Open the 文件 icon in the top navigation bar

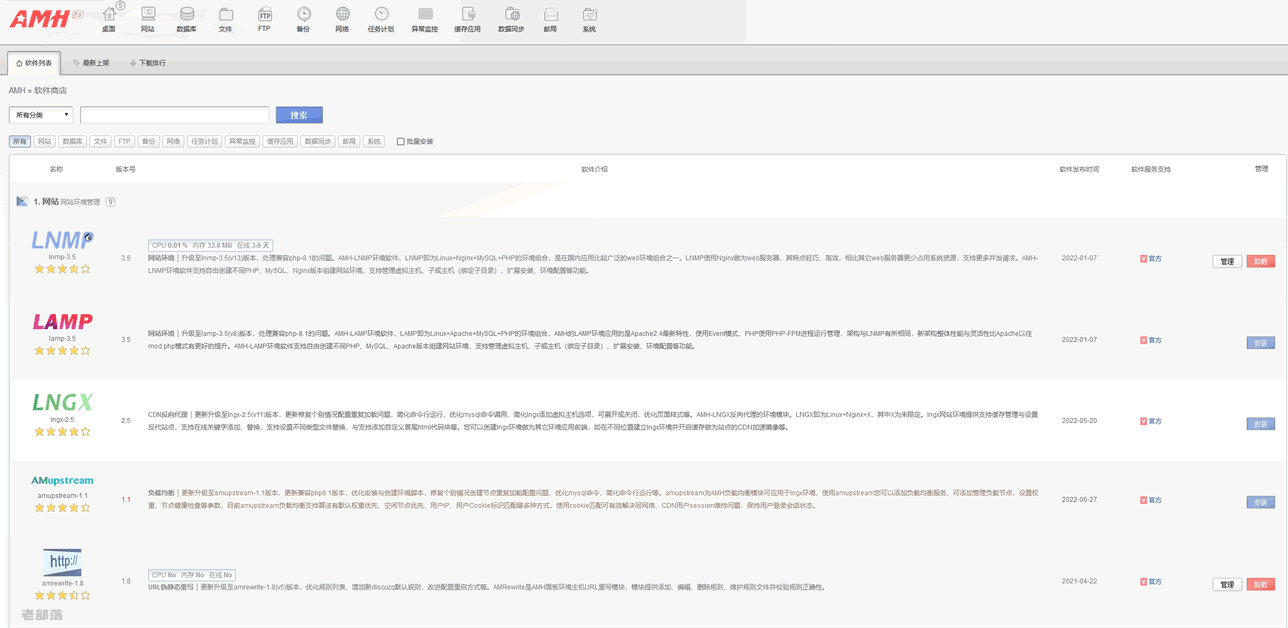click(226, 18)
